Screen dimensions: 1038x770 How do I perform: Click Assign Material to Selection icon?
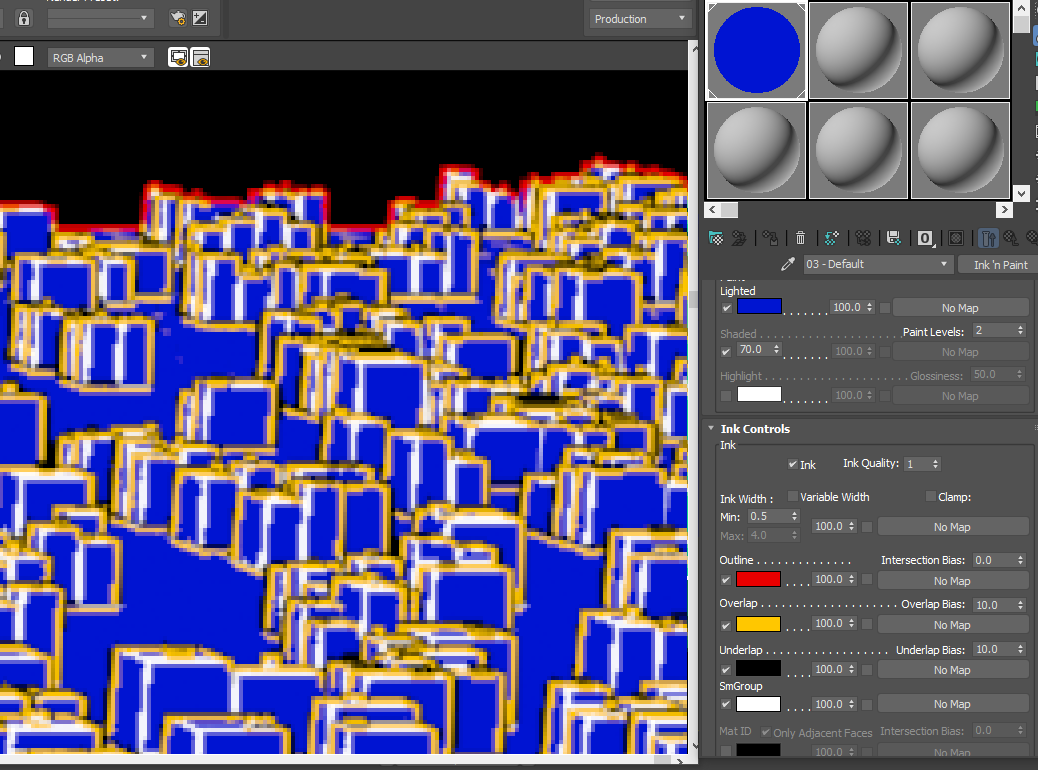770,238
